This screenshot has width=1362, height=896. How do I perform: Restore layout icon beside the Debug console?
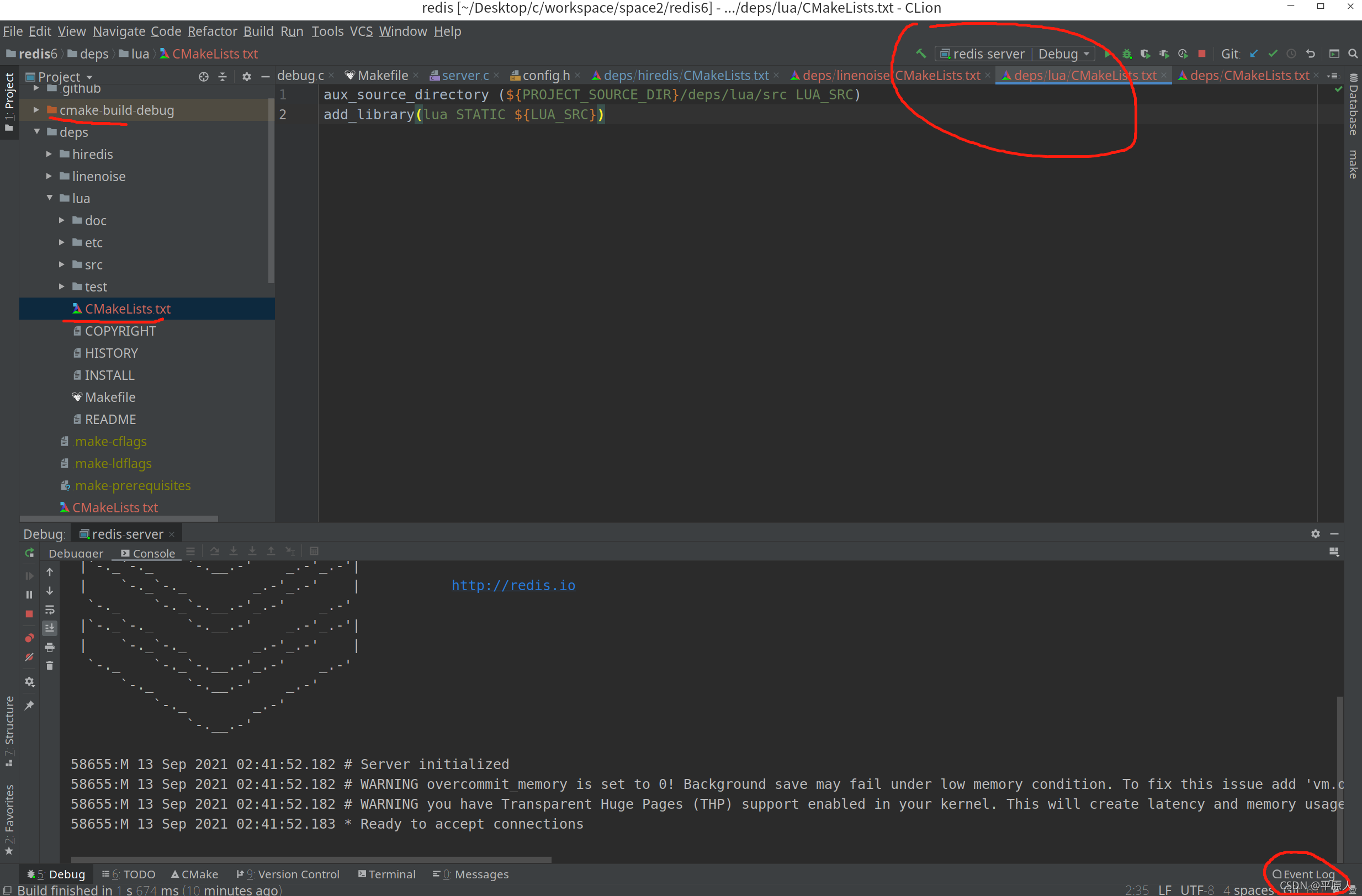[x=1334, y=552]
